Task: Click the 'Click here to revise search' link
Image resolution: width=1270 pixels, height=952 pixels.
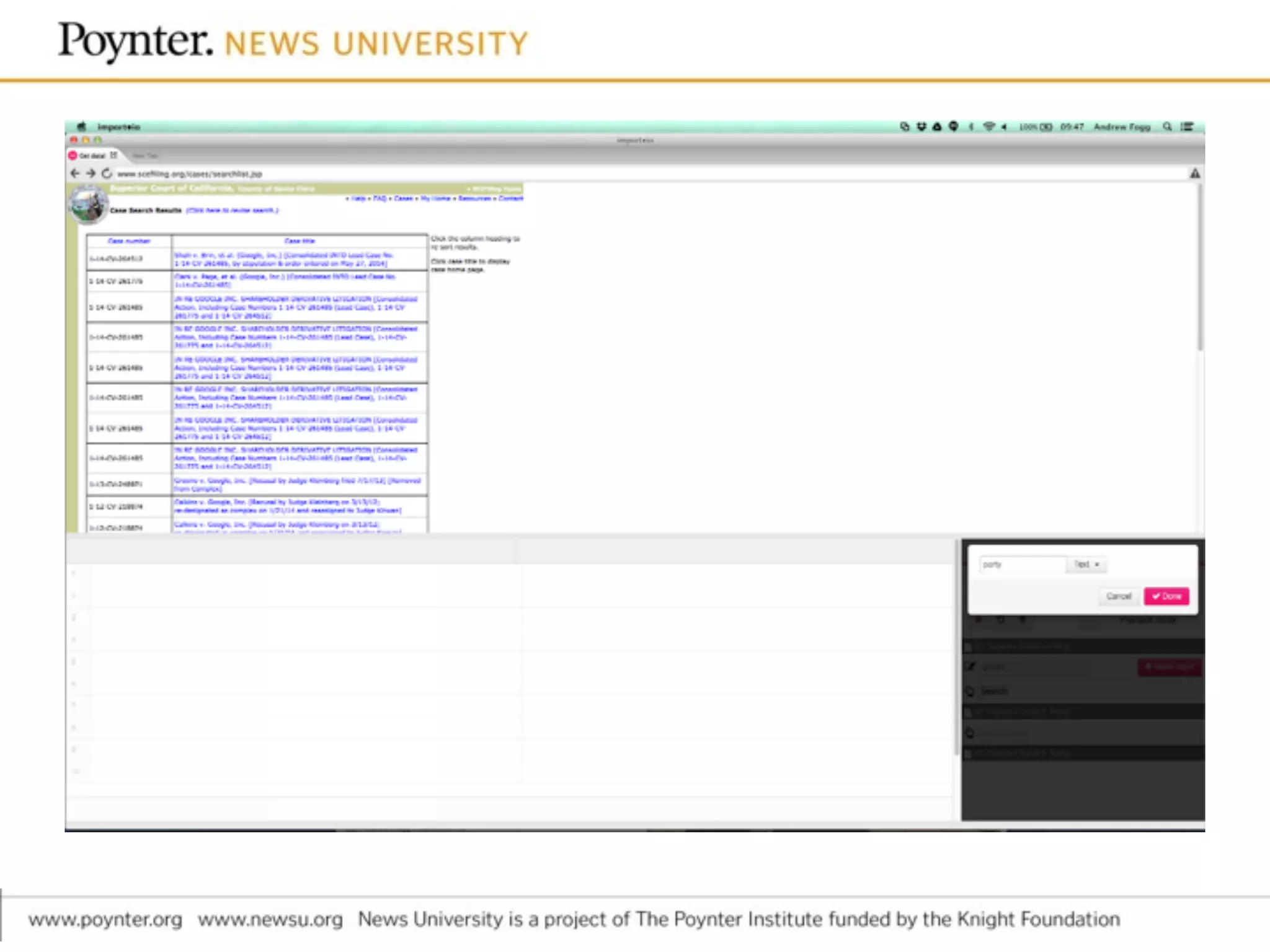Action: pos(233,210)
